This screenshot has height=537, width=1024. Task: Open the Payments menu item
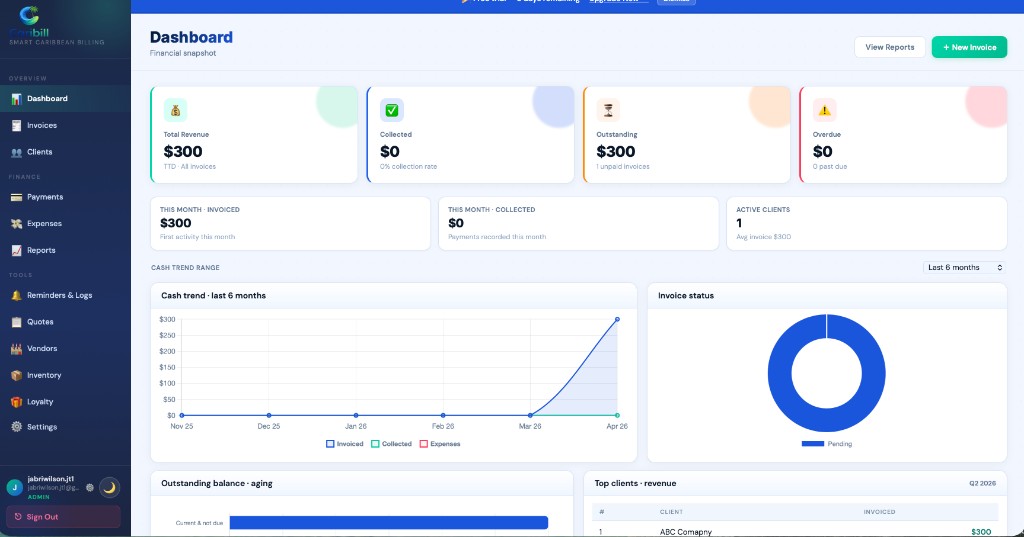pyautogui.click(x=65, y=197)
